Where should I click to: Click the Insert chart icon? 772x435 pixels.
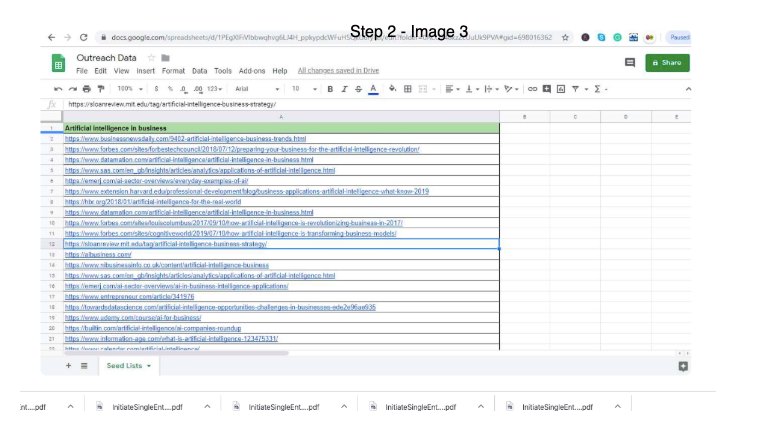pyautogui.click(x=561, y=89)
